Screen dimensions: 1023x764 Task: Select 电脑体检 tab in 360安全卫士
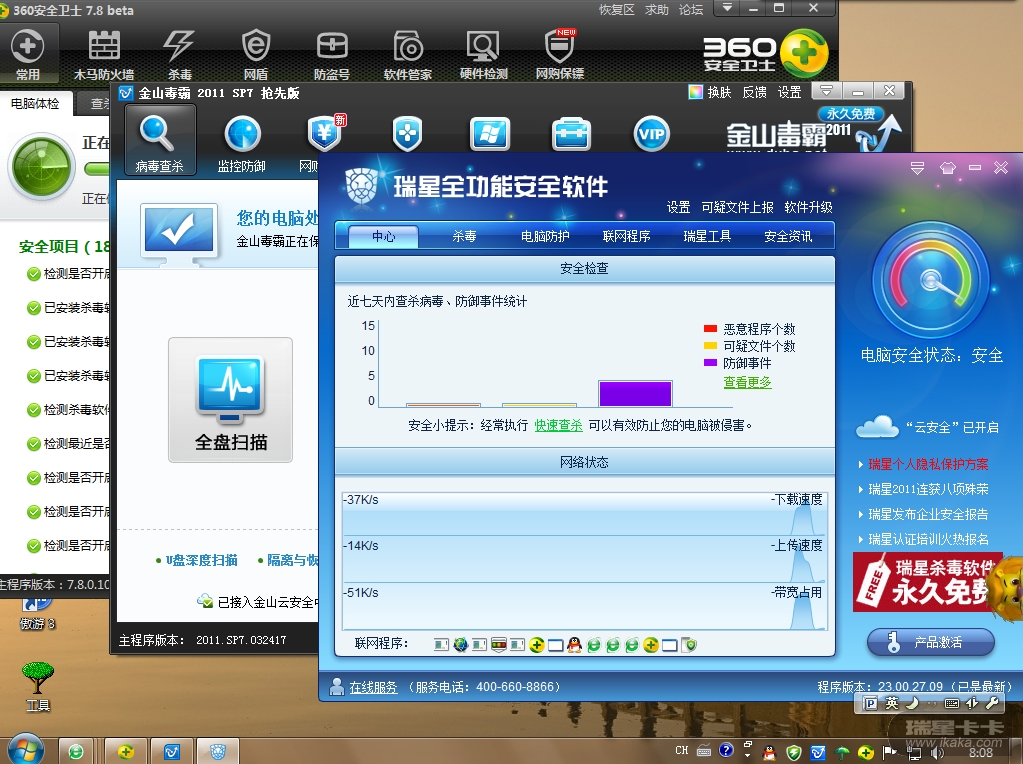click(x=35, y=103)
